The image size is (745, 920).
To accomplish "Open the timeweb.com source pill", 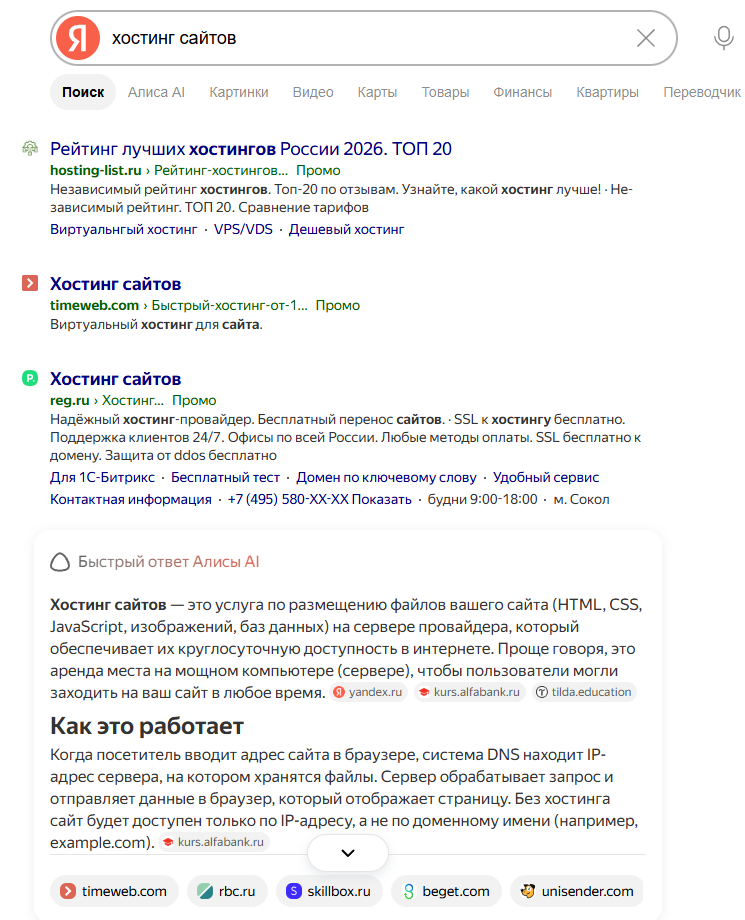I will click(113, 891).
